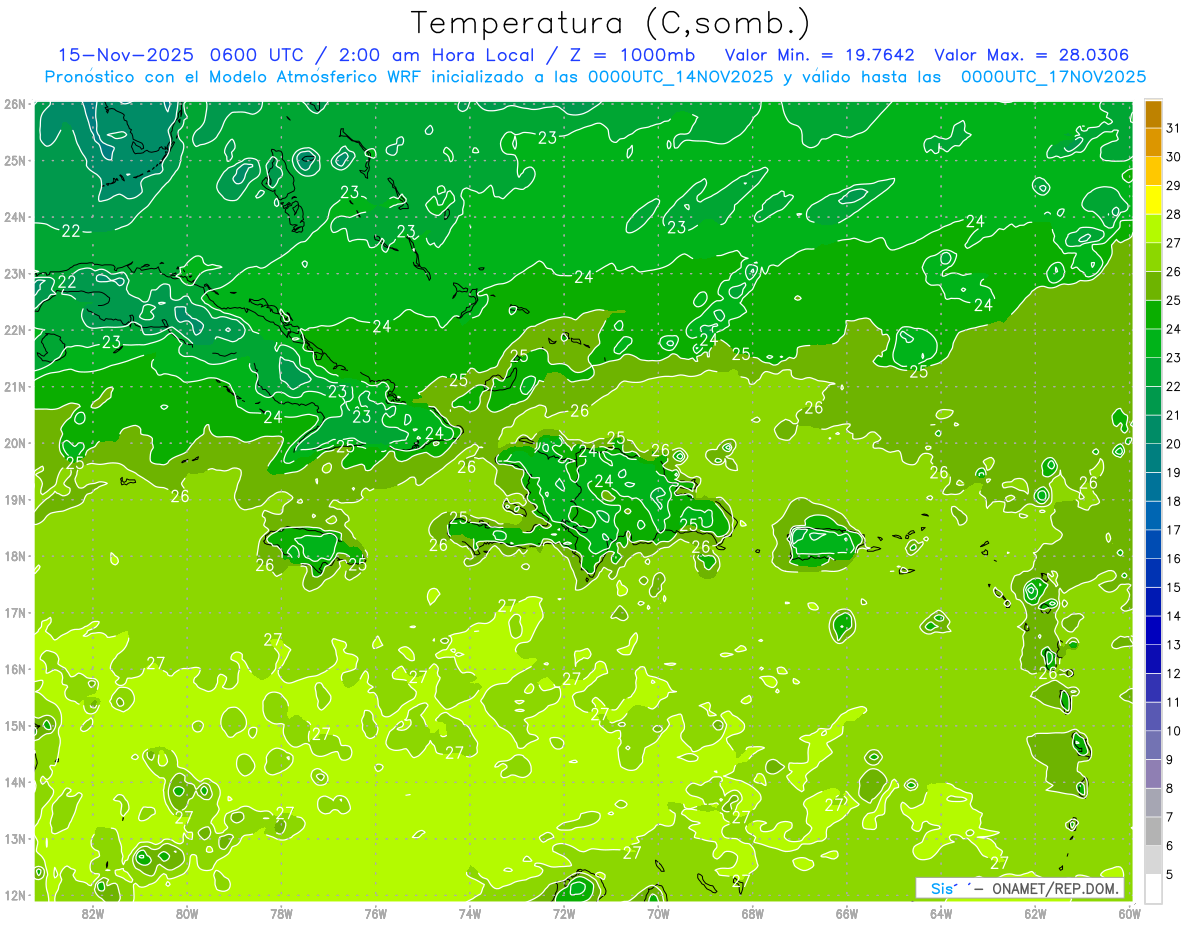Image resolution: width=1200 pixels, height=927 pixels.
Task: Click the '62W' longitude axis label
Action: click(1036, 912)
